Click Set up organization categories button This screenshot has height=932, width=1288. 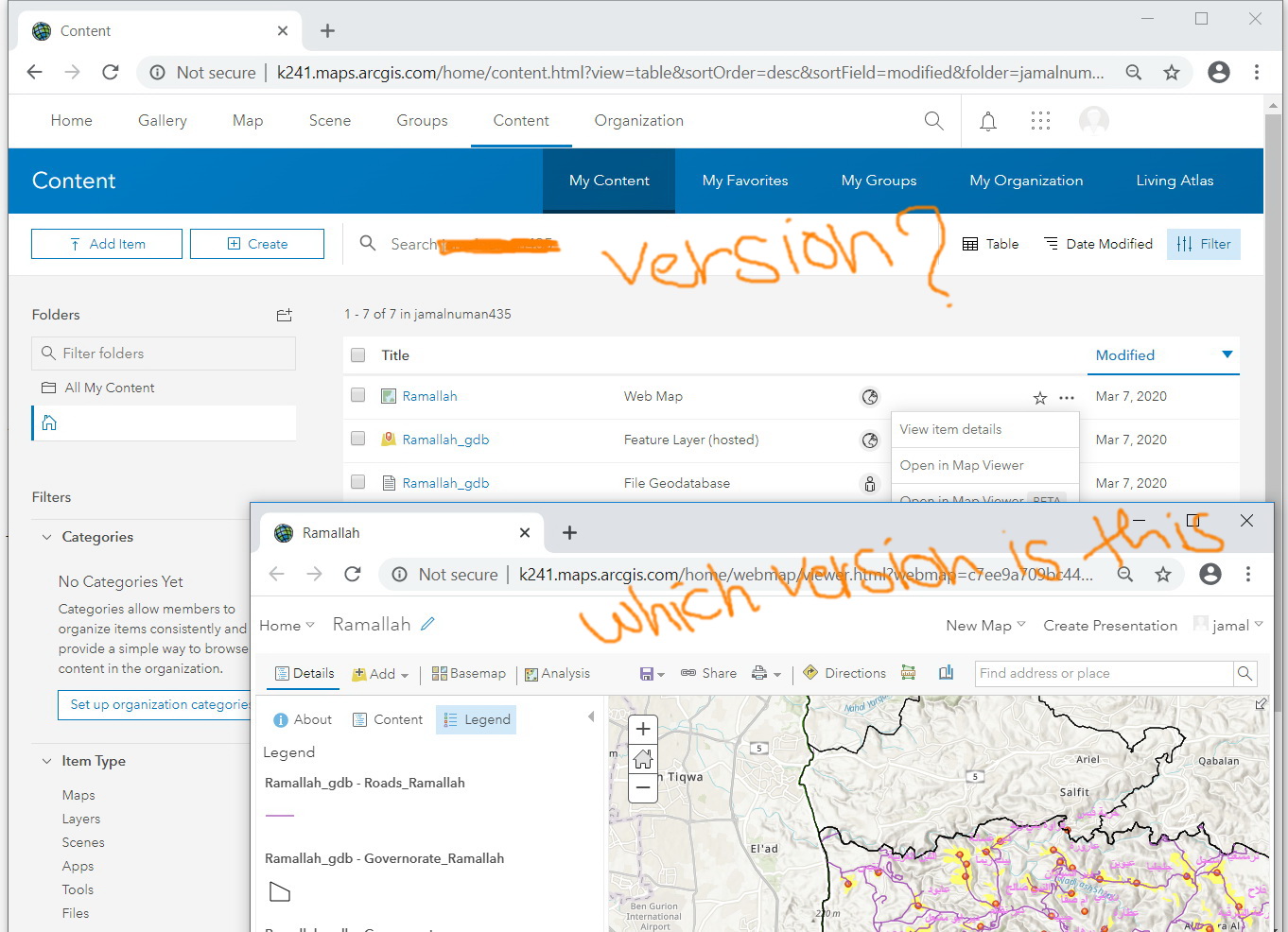point(154,704)
